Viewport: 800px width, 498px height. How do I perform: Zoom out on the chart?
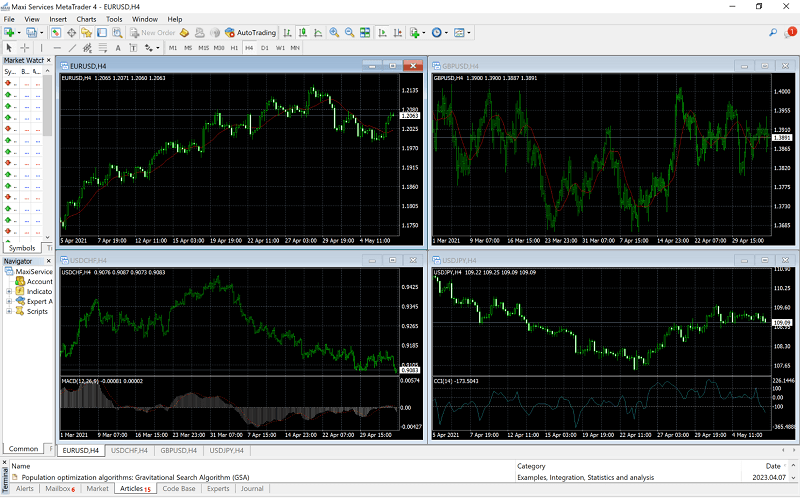[x=349, y=33]
